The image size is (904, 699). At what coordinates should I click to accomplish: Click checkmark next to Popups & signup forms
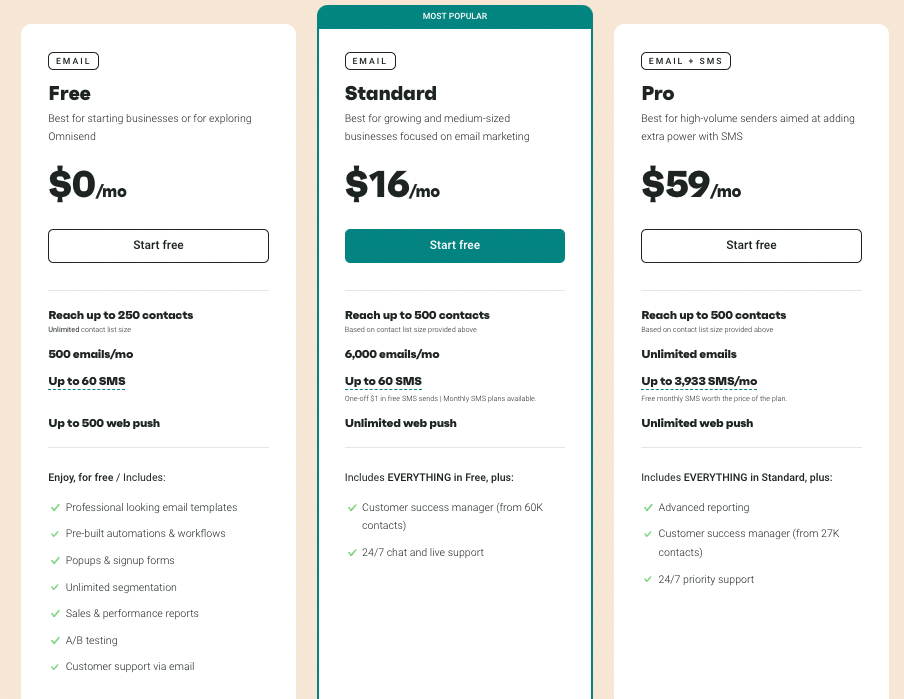pos(55,561)
